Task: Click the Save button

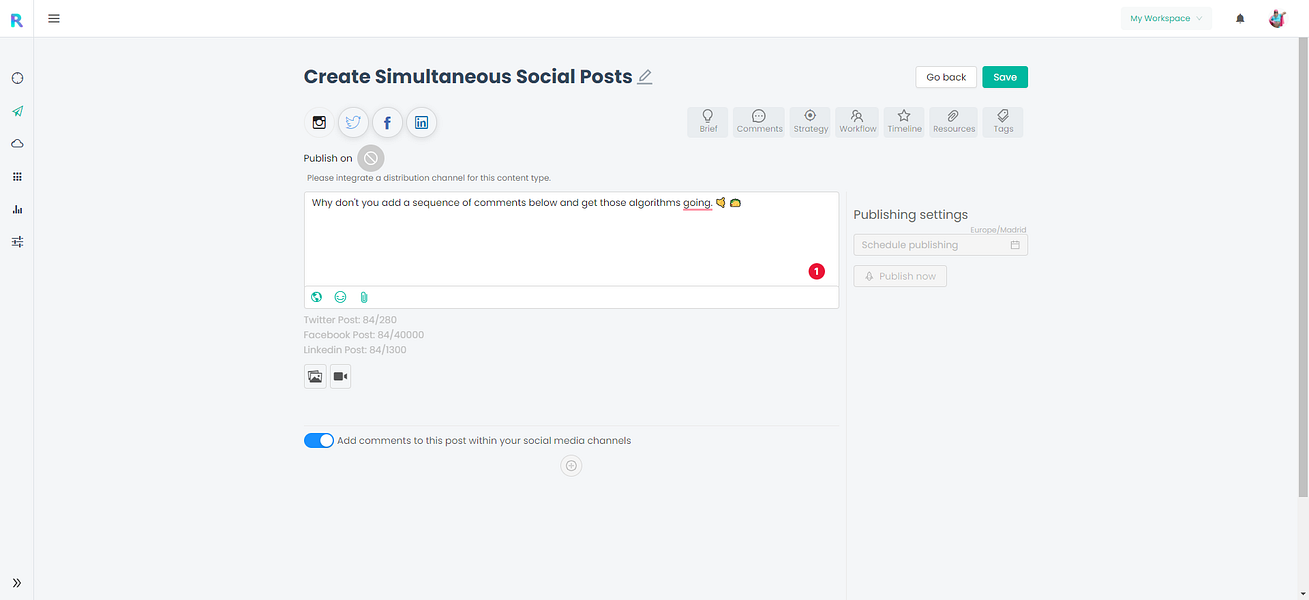Action: point(1005,77)
